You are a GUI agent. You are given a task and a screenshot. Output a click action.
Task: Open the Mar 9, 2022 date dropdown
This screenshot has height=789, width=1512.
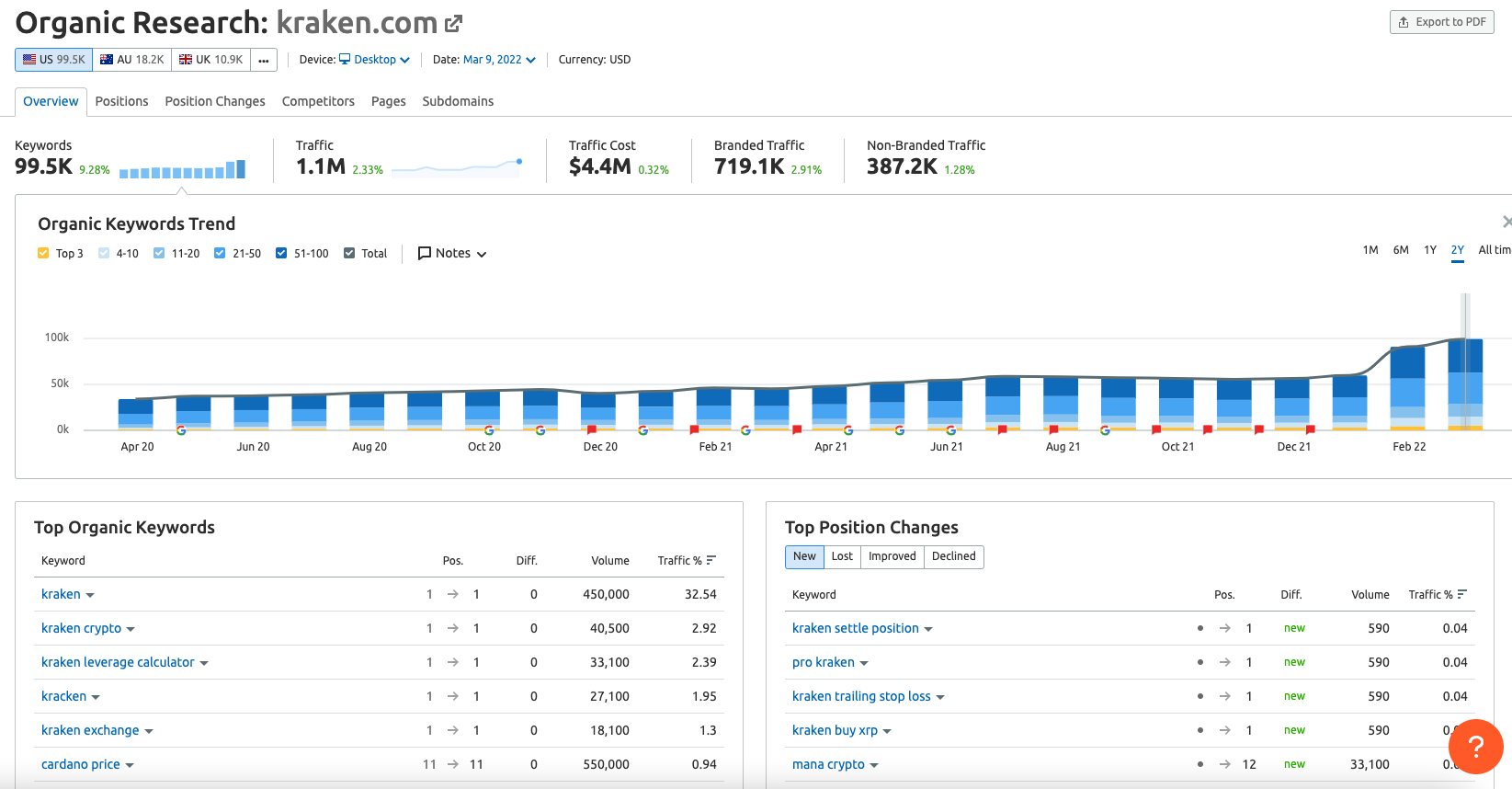click(x=499, y=60)
